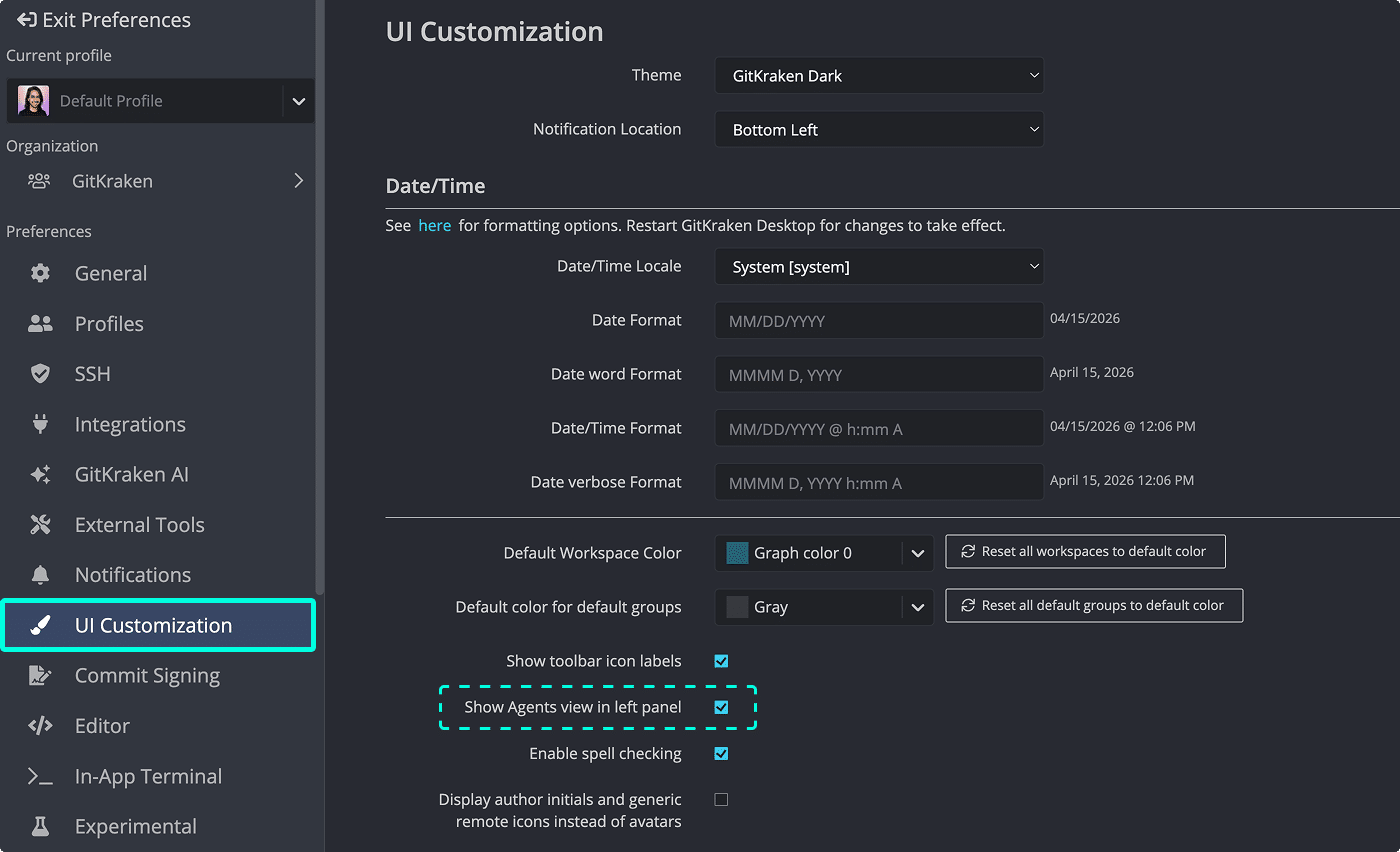Open the Theme dropdown
Viewport: 1400px width, 852px height.
[x=878, y=75]
